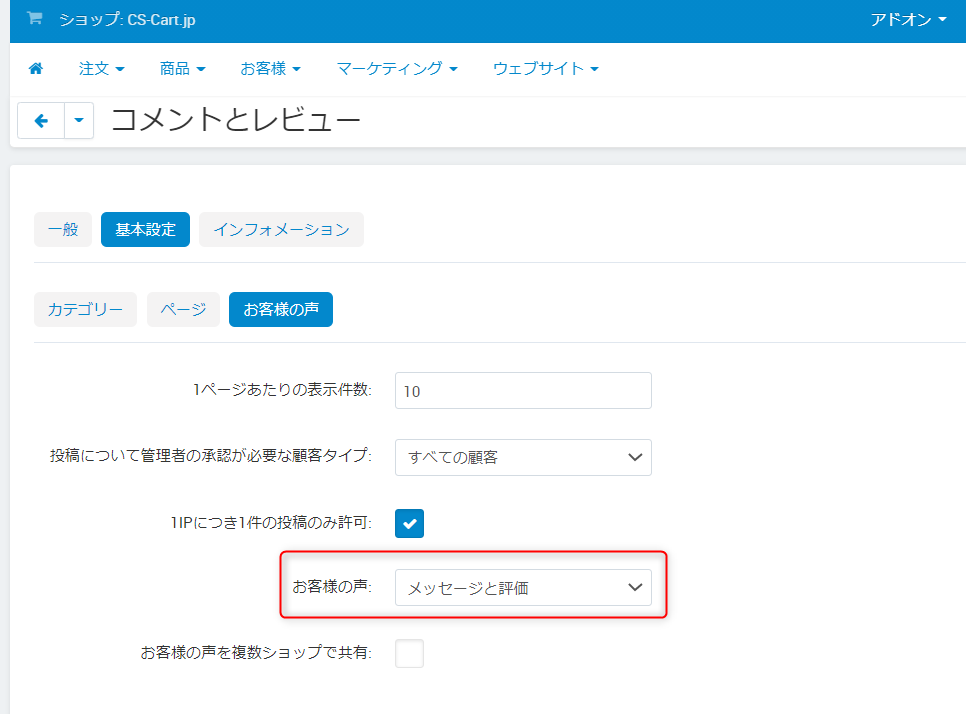
Task: Select the カテゴリー sub-tab
Action: coord(85,310)
